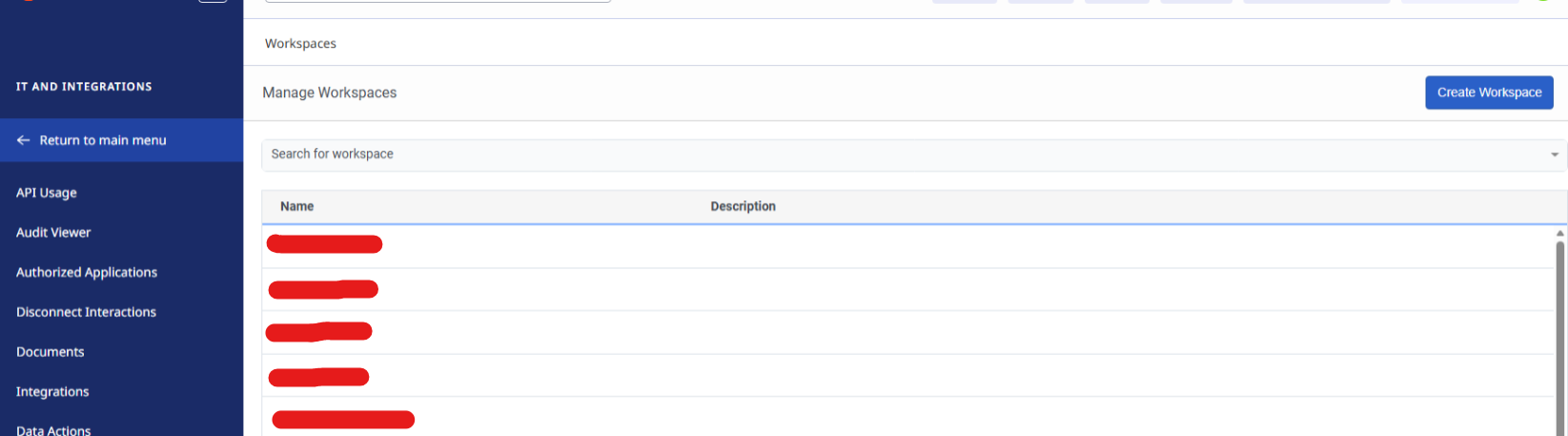Focus the Search for workspace field
Screen dimensions: 1568x436
pyautogui.click(x=858, y=155)
